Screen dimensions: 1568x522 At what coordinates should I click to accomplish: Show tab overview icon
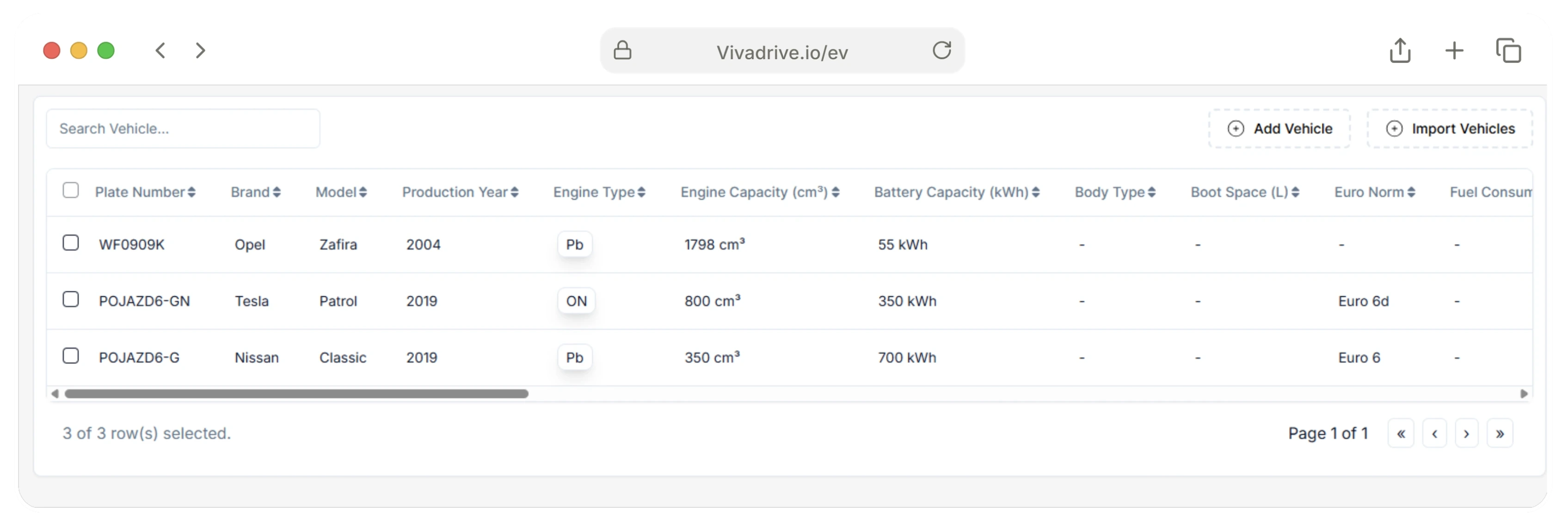click(x=1508, y=50)
